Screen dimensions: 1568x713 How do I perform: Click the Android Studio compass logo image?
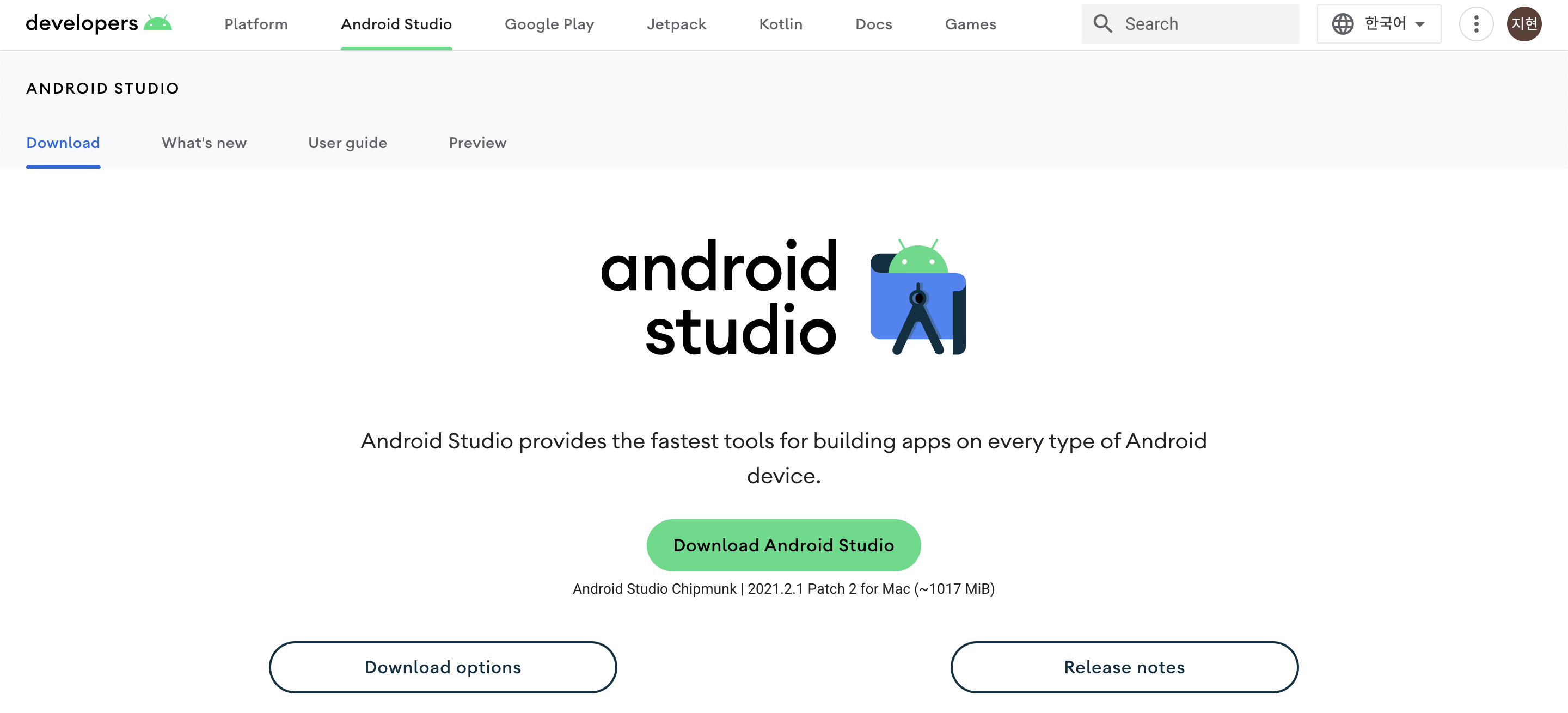coord(918,297)
